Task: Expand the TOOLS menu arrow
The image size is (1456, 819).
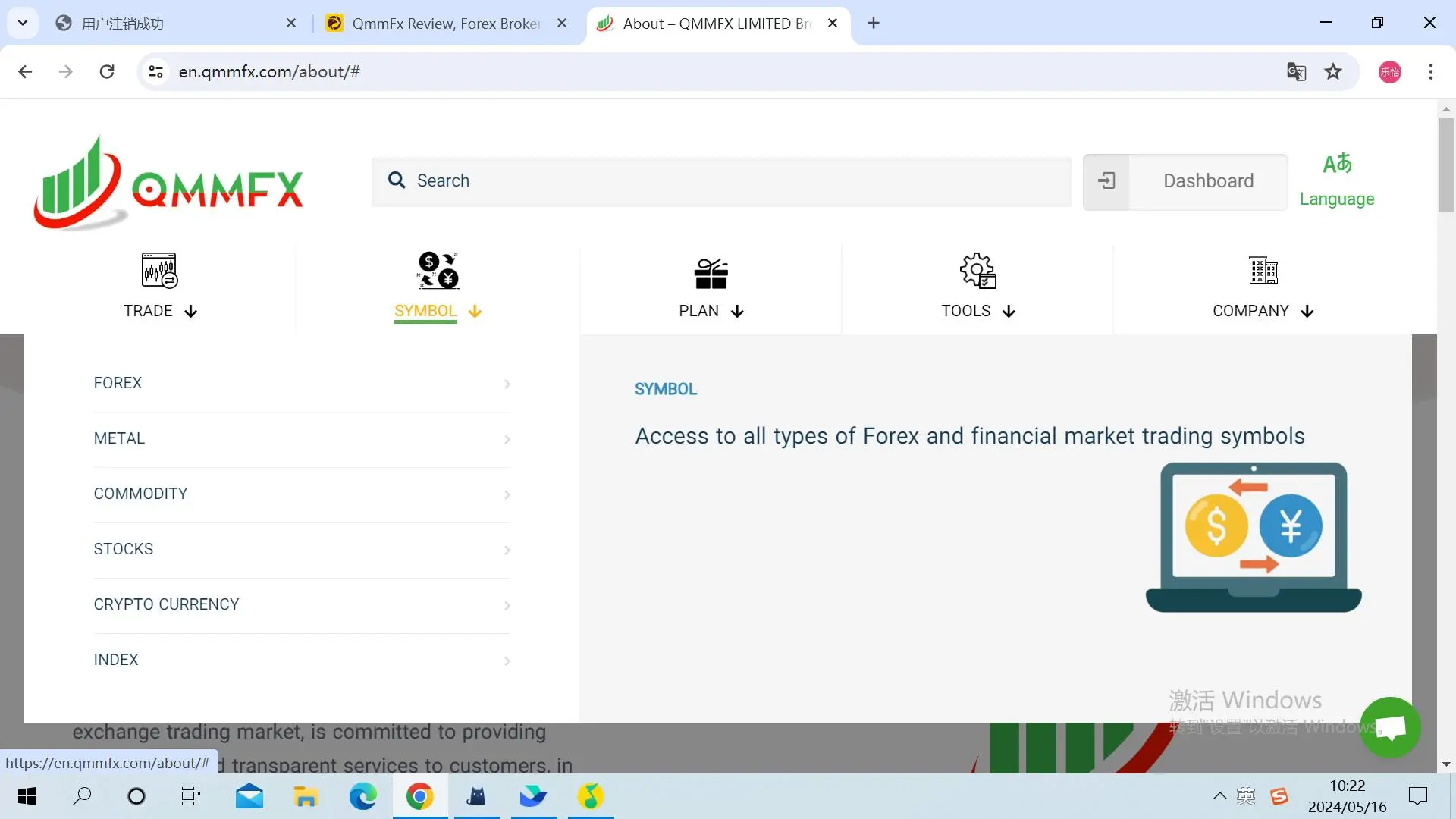Action: (x=1009, y=312)
